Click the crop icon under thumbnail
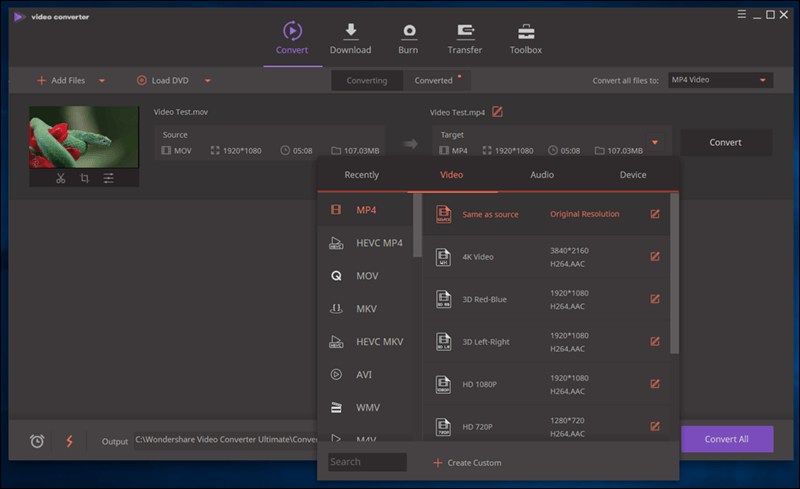The height and width of the screenshot is (489, 800). pos(84,178)
